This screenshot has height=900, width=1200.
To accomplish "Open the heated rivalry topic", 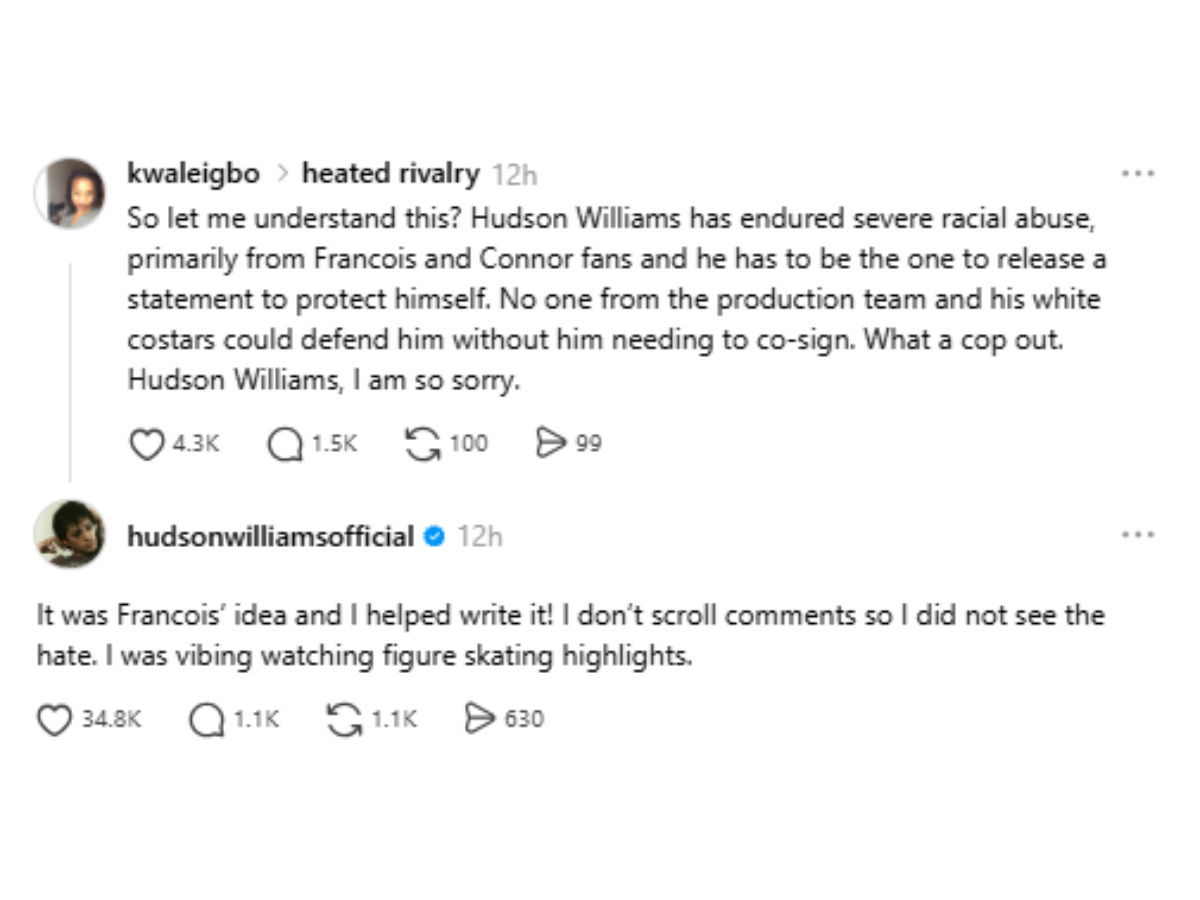I will click(390, 174).
